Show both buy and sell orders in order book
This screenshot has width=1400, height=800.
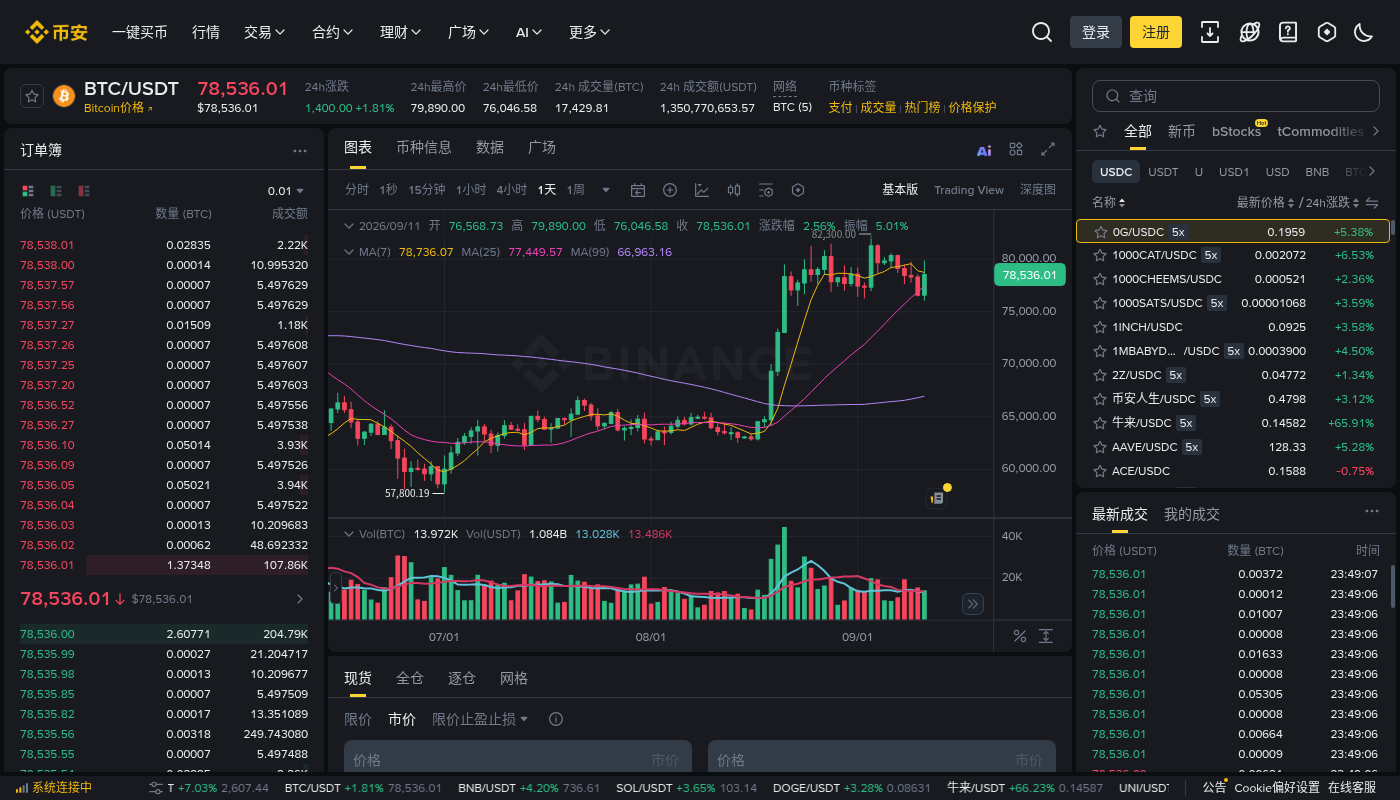pyautogui.click(x=27, y=191)
